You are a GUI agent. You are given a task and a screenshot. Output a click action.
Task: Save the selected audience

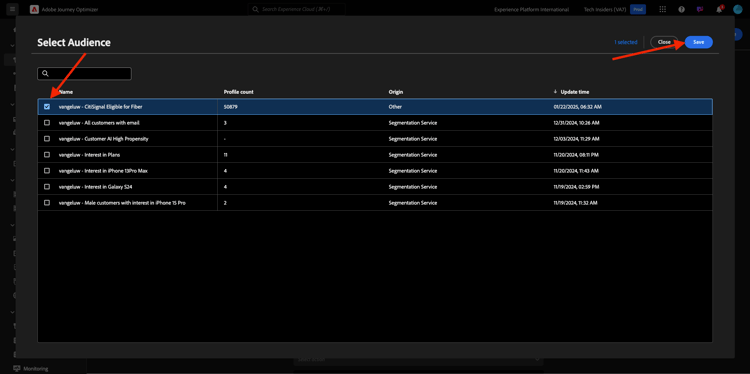(699, 42)
